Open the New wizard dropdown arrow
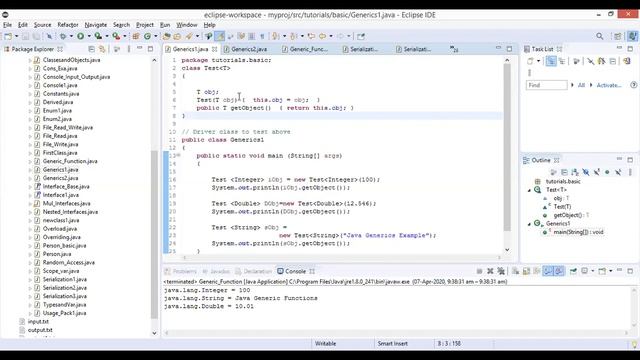Screen dimensions: 640x360 pos(16,36)
